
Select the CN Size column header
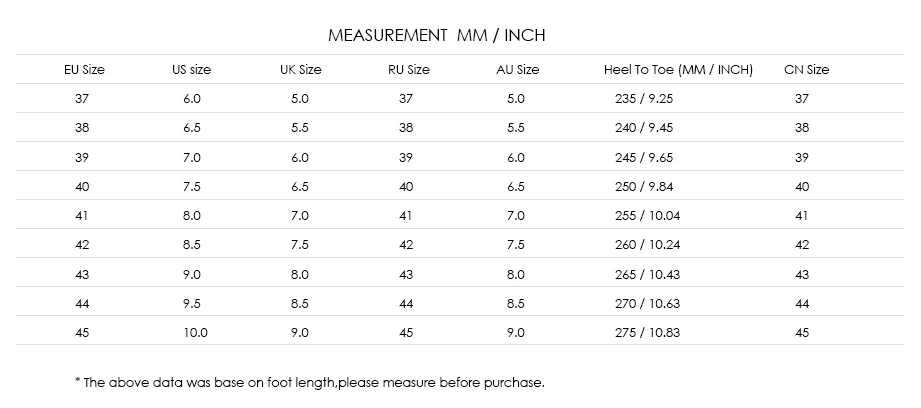[x=806, y=69]
